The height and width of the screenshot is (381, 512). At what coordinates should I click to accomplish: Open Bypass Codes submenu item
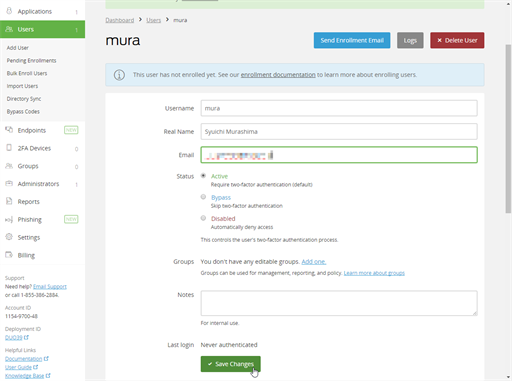click(23, 111)
